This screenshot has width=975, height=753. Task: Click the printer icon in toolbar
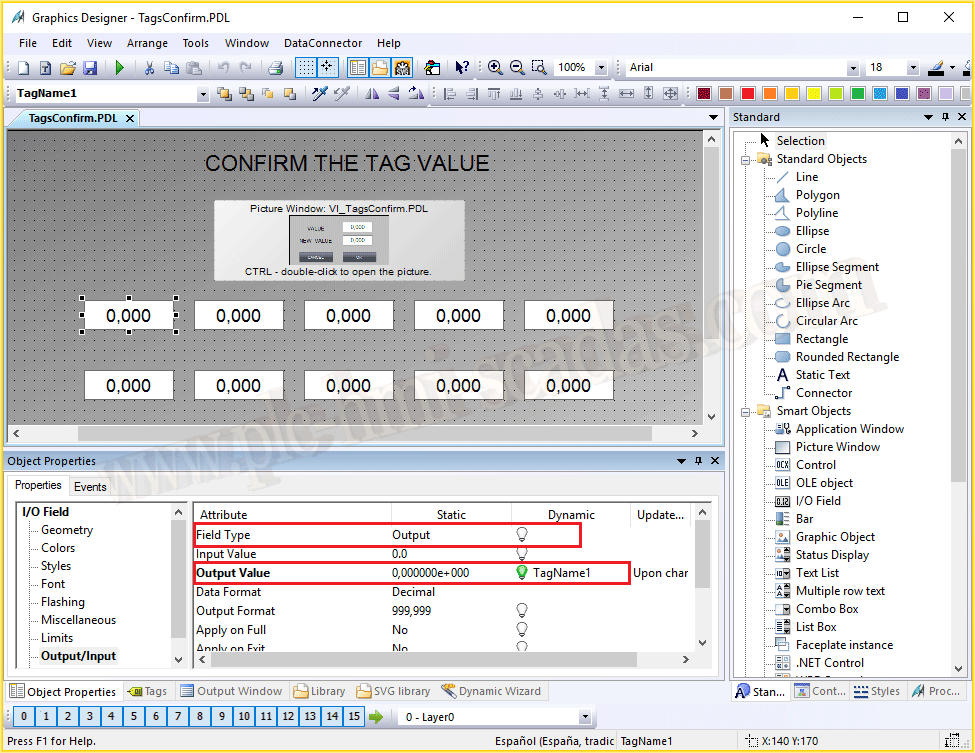[x=275, y=68]
